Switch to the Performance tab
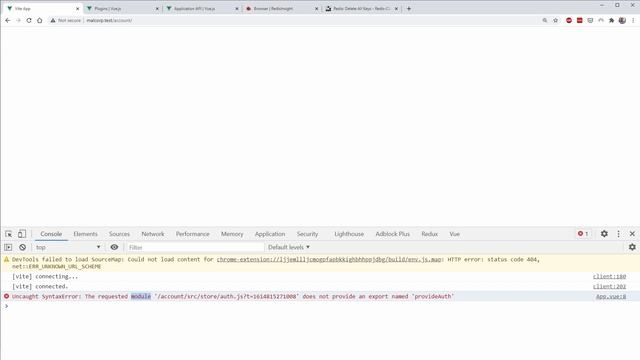The image size is (640, 360). point(193,234)
